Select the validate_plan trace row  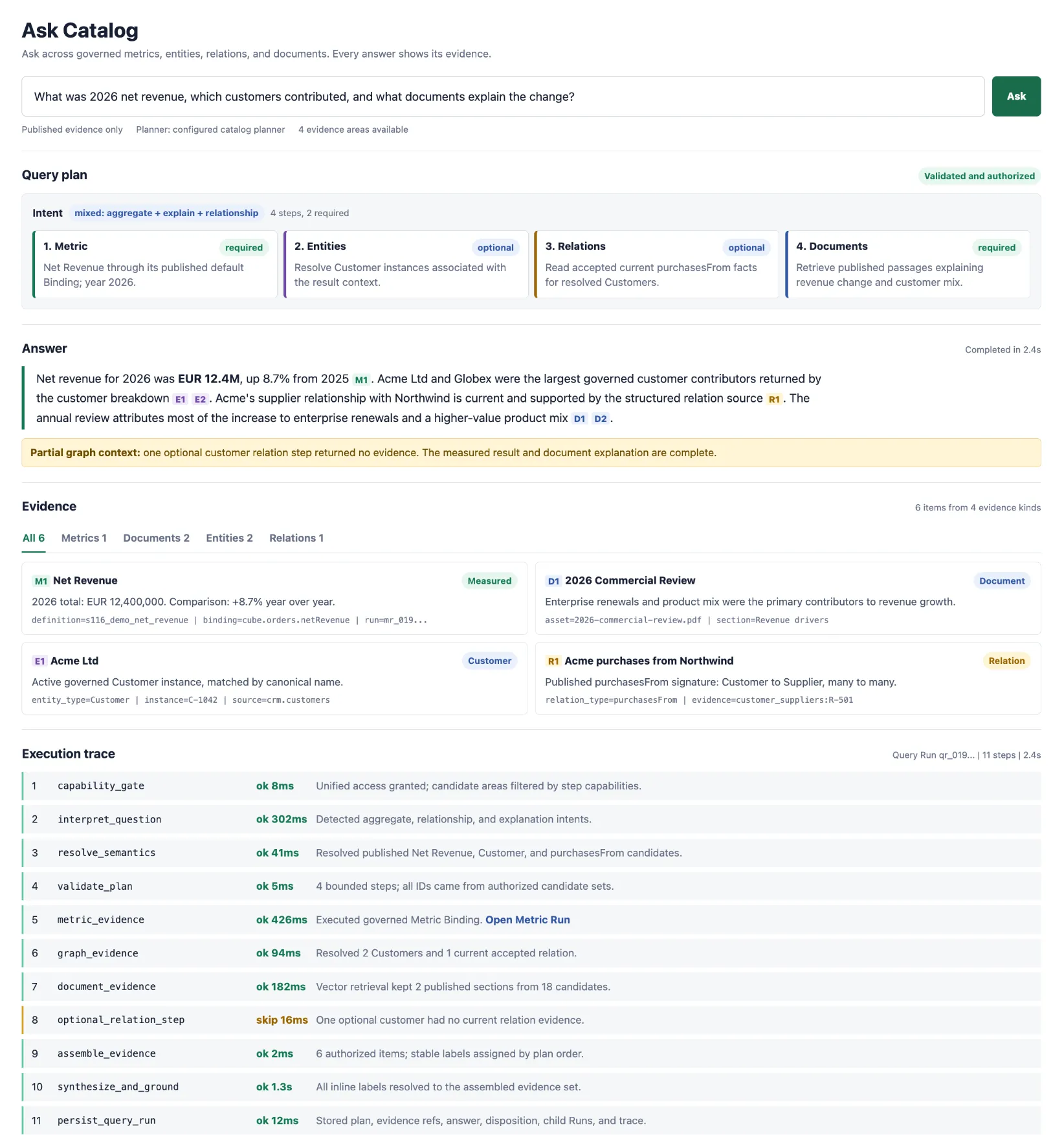point(531,886)
